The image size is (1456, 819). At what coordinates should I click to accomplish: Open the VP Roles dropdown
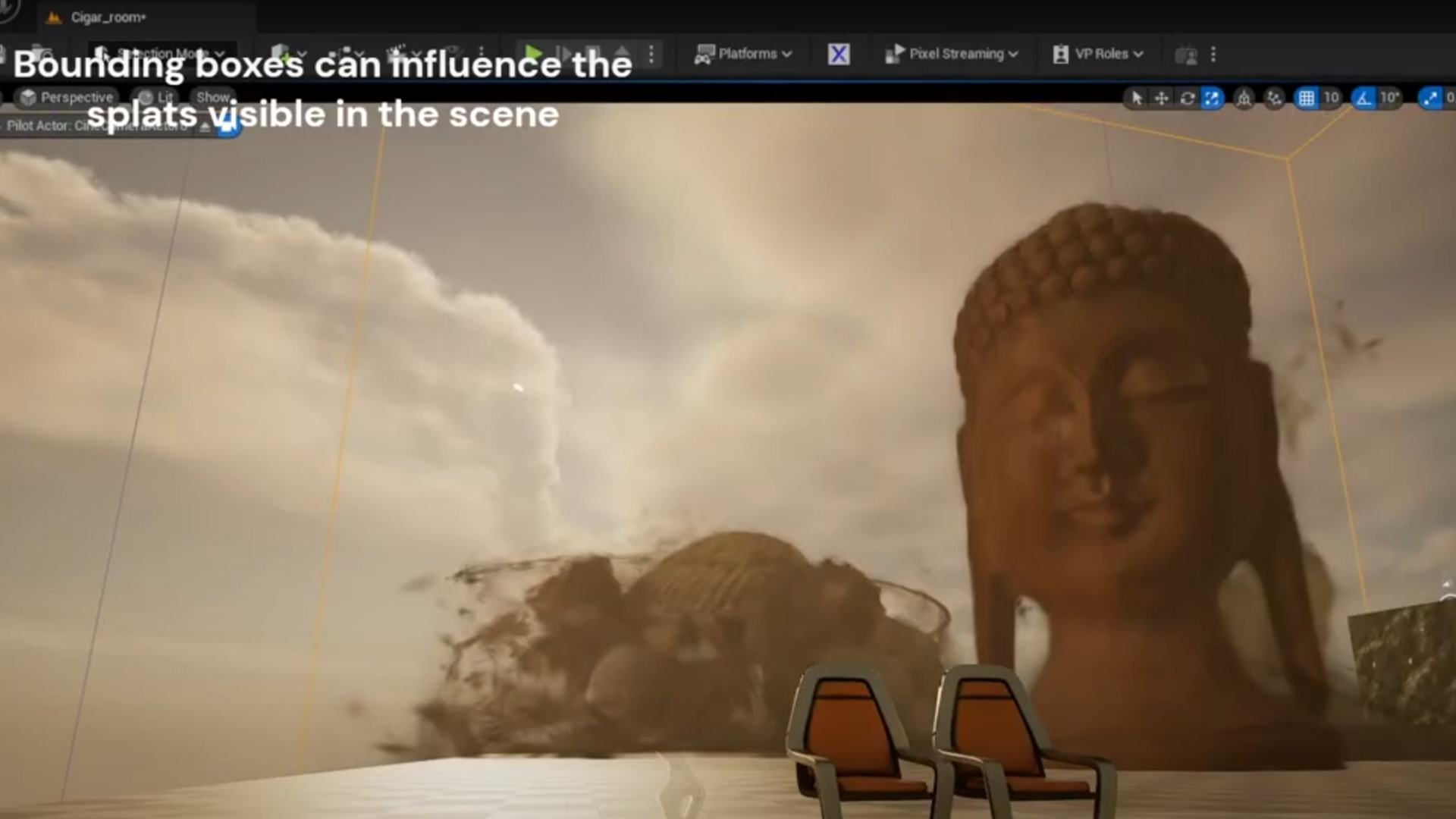(1098, 54)
